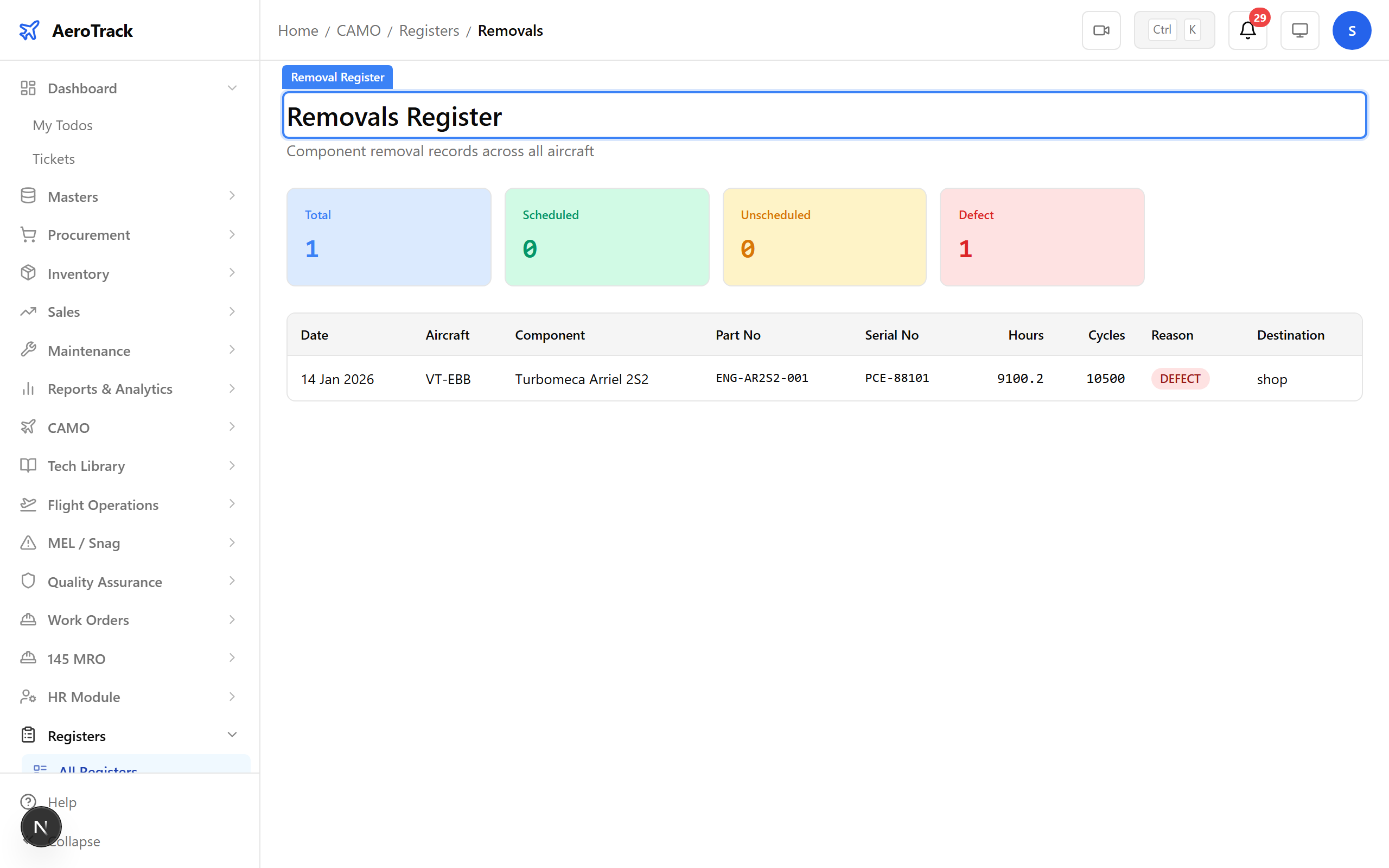Click the Procurement cart icon
This screenshot has width=1389, height=868.
(x=28, y=234)
